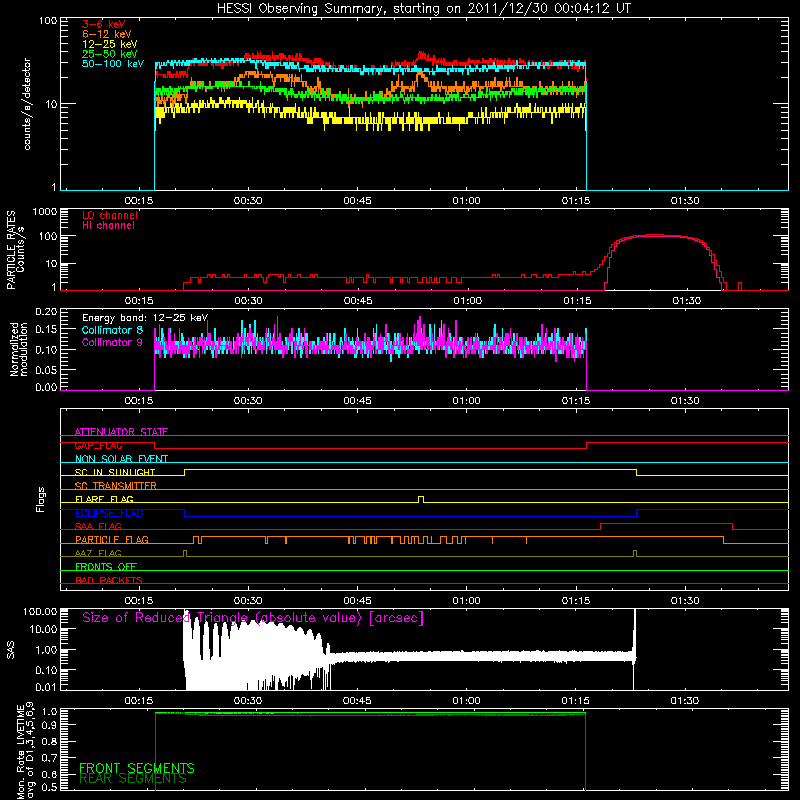This screenshot has height=800, width=800.
Task: Select the FRONTS_OFF flag label
Action: click(108, 567)
